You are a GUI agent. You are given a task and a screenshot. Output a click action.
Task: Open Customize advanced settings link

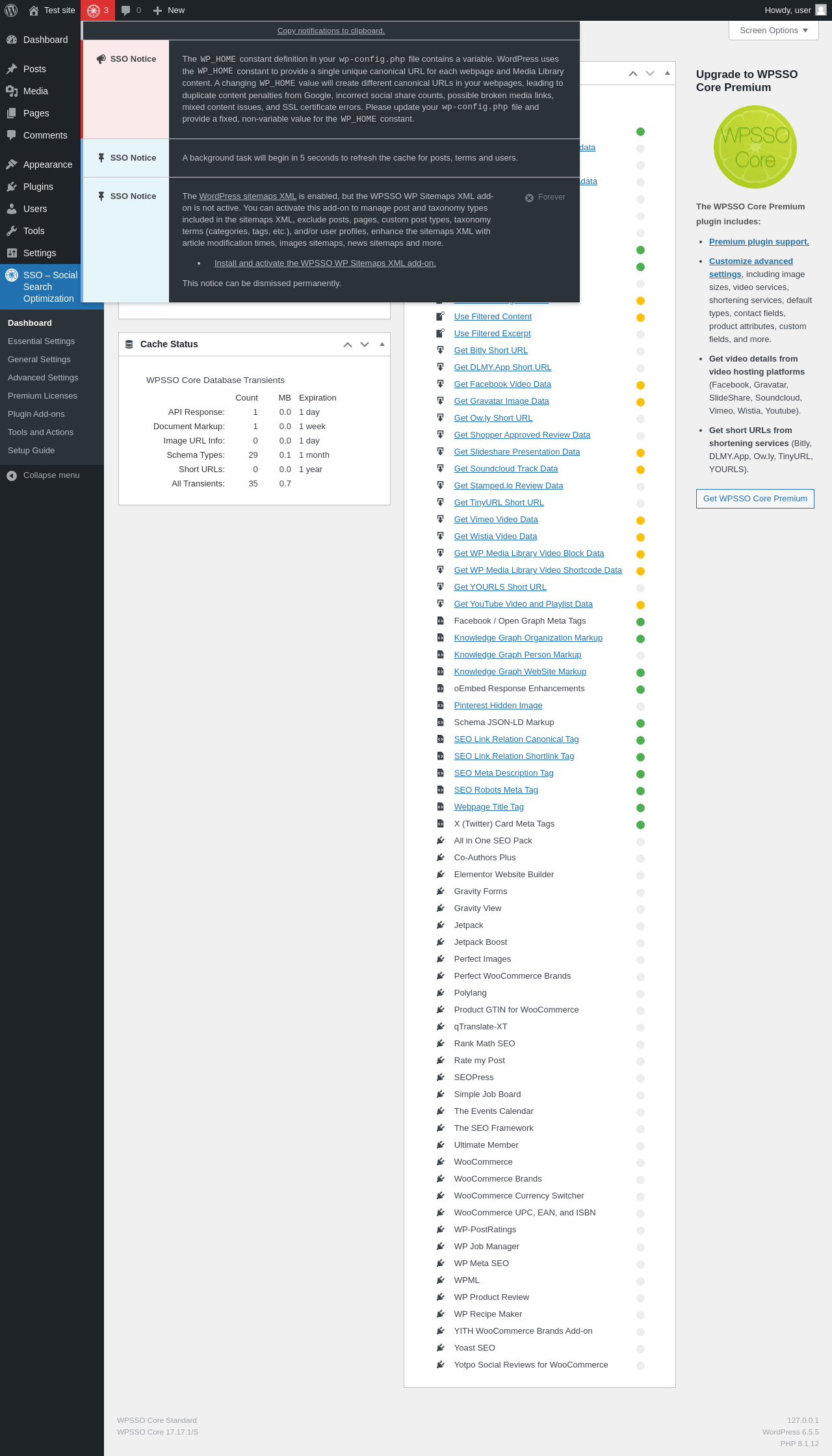(x=751, y=268)
